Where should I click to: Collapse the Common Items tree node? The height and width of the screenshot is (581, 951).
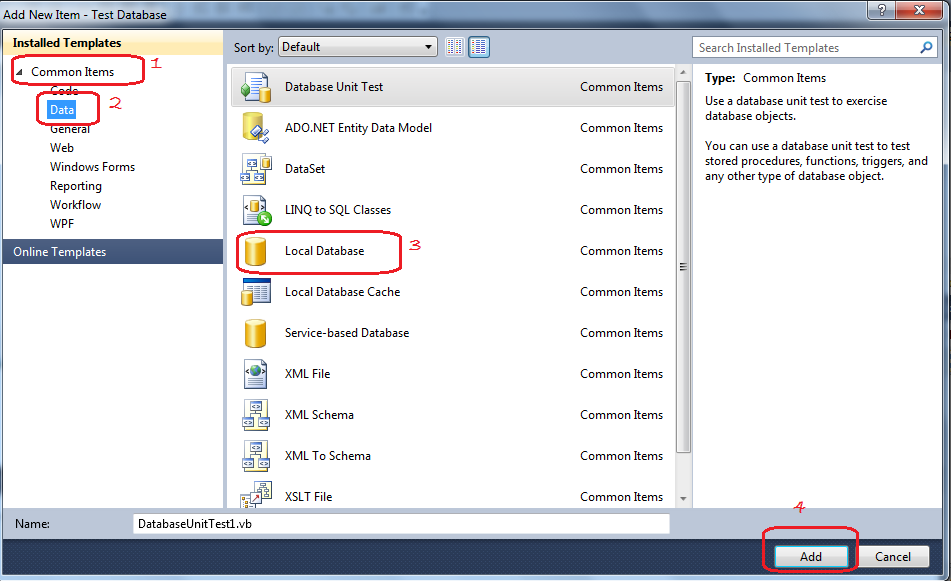[x=19, y=72]
